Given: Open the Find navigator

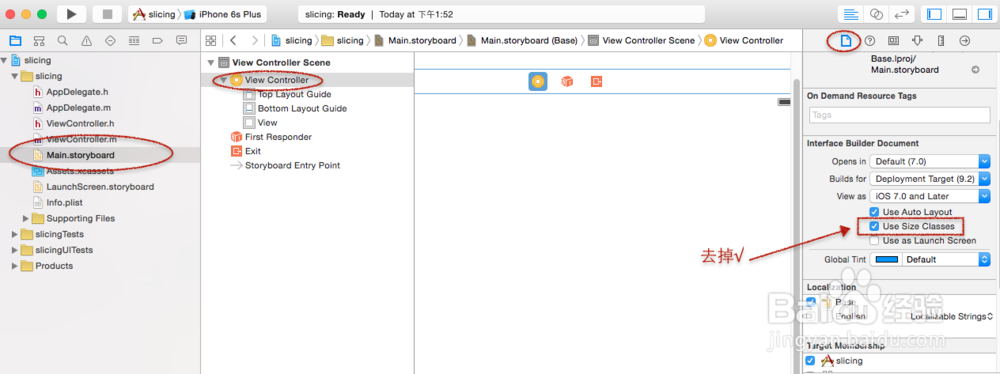Looking at the screenshot, I should pos(62,40).
